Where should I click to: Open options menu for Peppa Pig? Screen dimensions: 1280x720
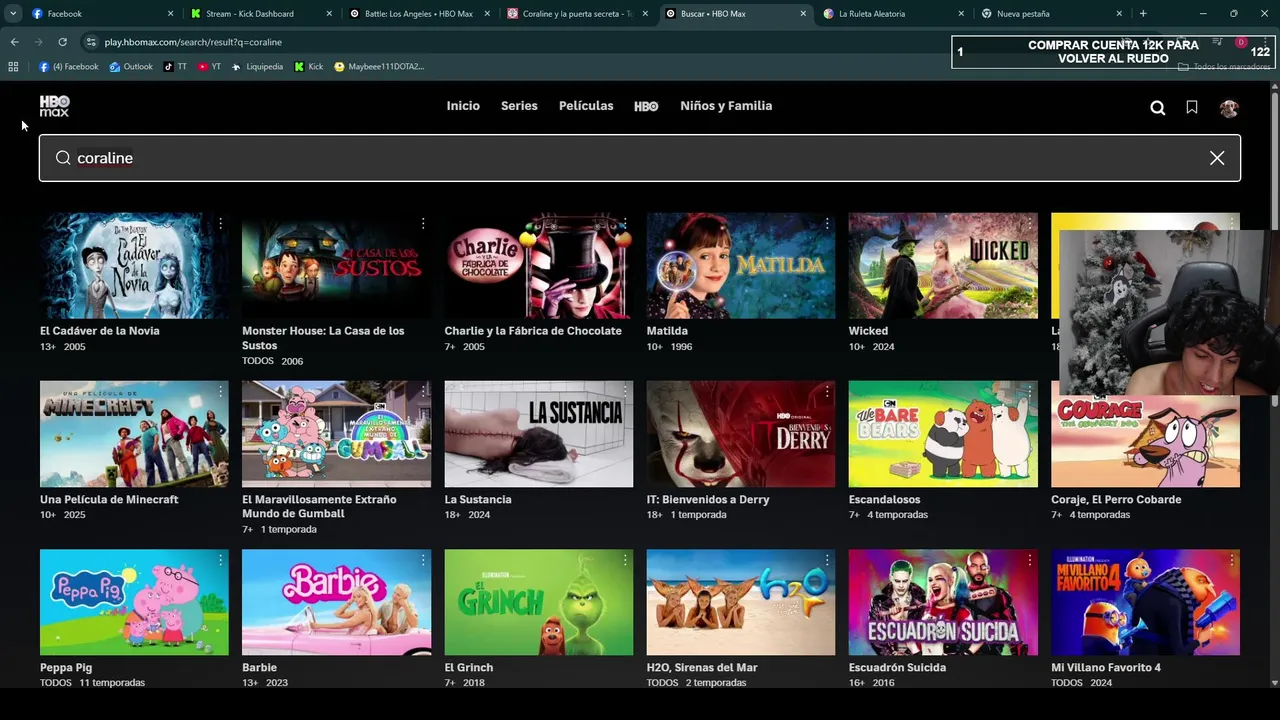220,561
